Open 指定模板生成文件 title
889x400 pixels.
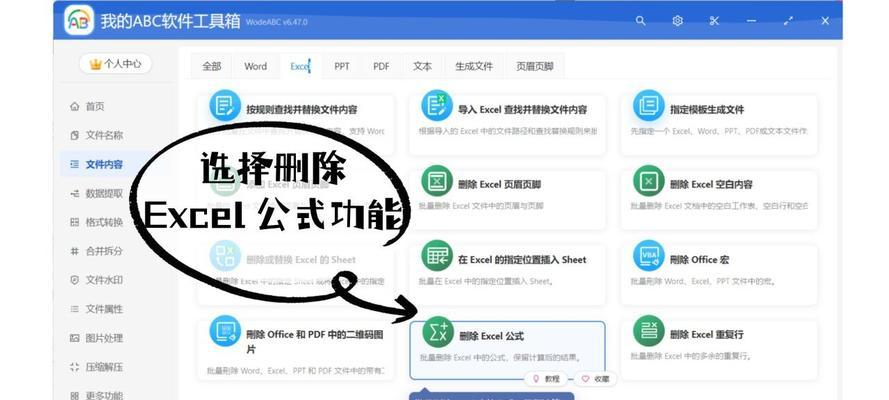click(706, 110)
